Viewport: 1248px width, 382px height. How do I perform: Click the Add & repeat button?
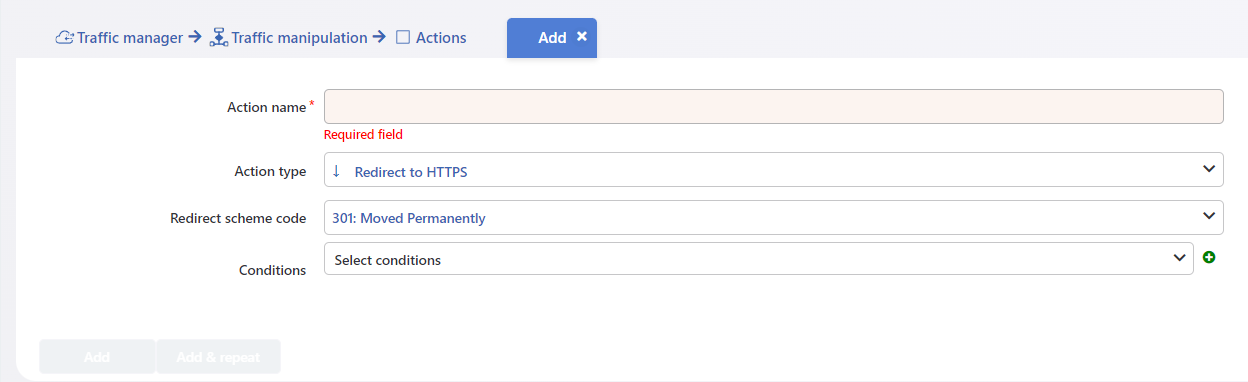pos(218,357)
